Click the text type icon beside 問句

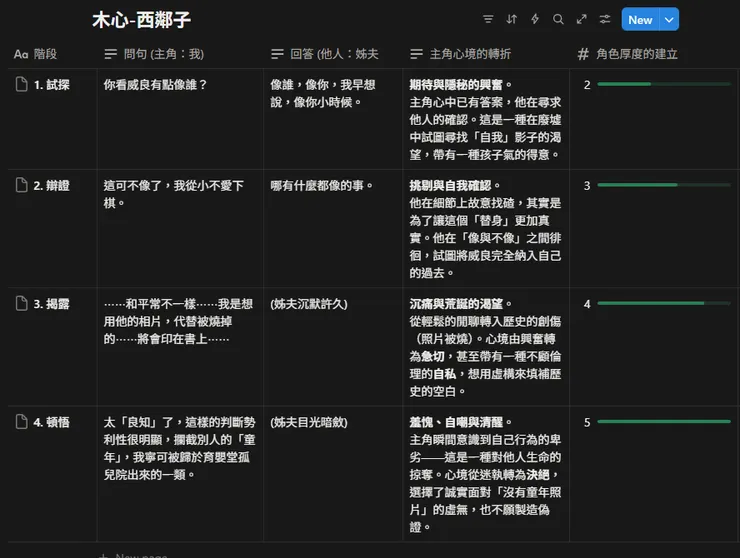(x=110, y=54)
